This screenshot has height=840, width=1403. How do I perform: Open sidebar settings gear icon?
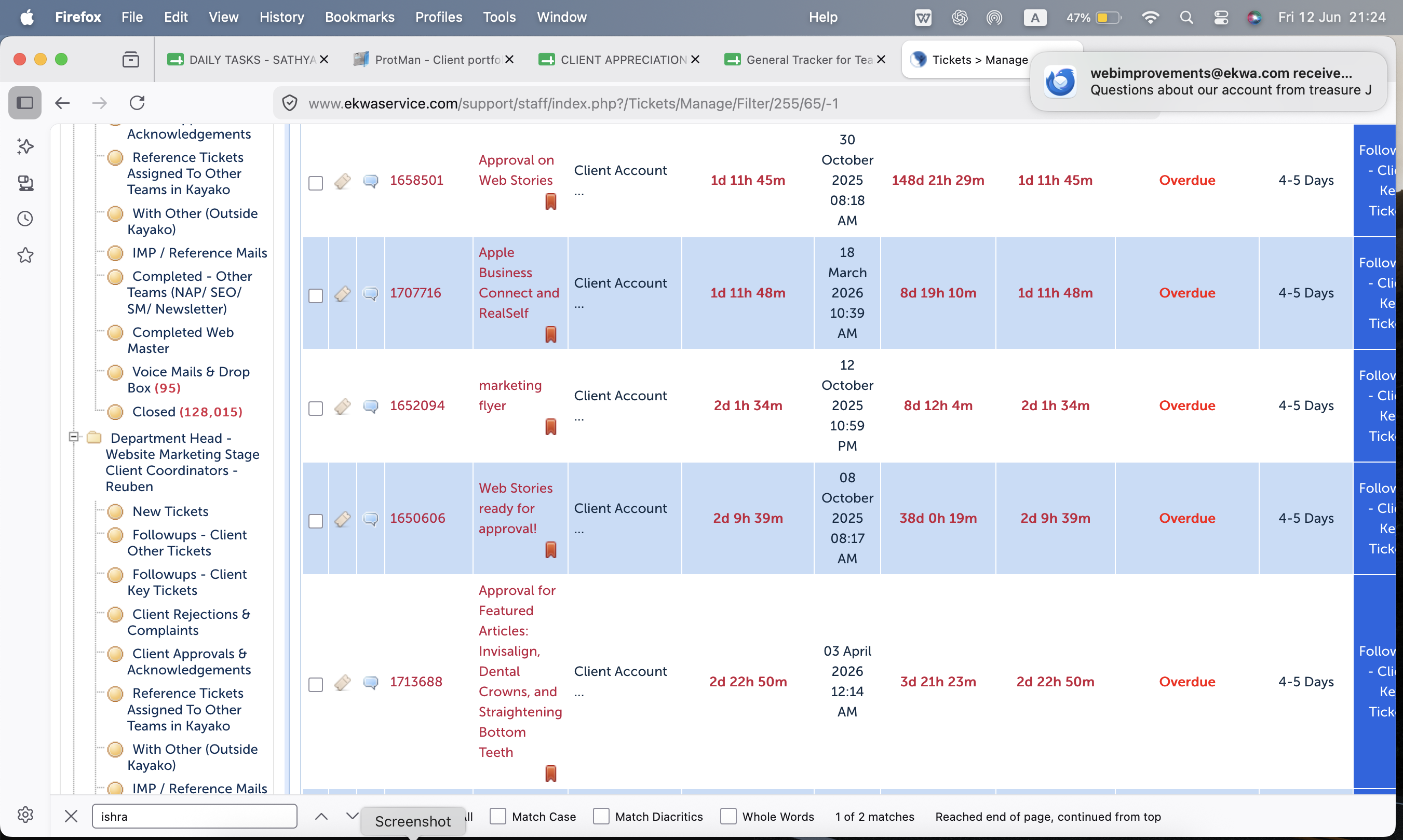point(25,815)
